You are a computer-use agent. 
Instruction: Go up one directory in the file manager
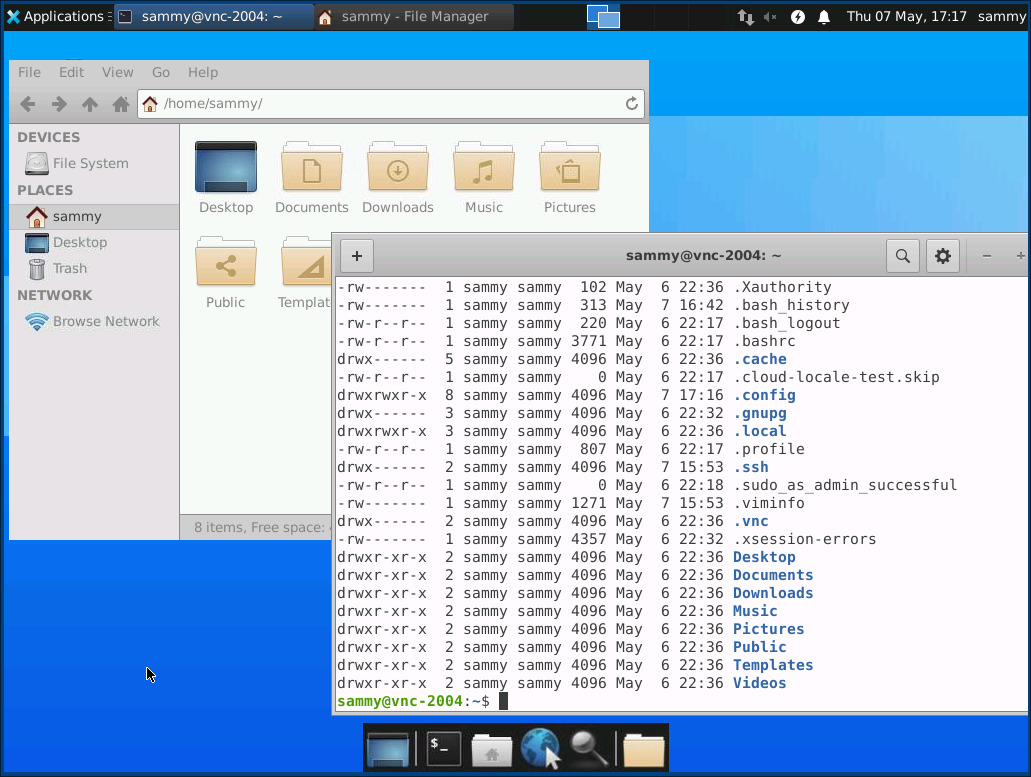(x=89, y=103)
